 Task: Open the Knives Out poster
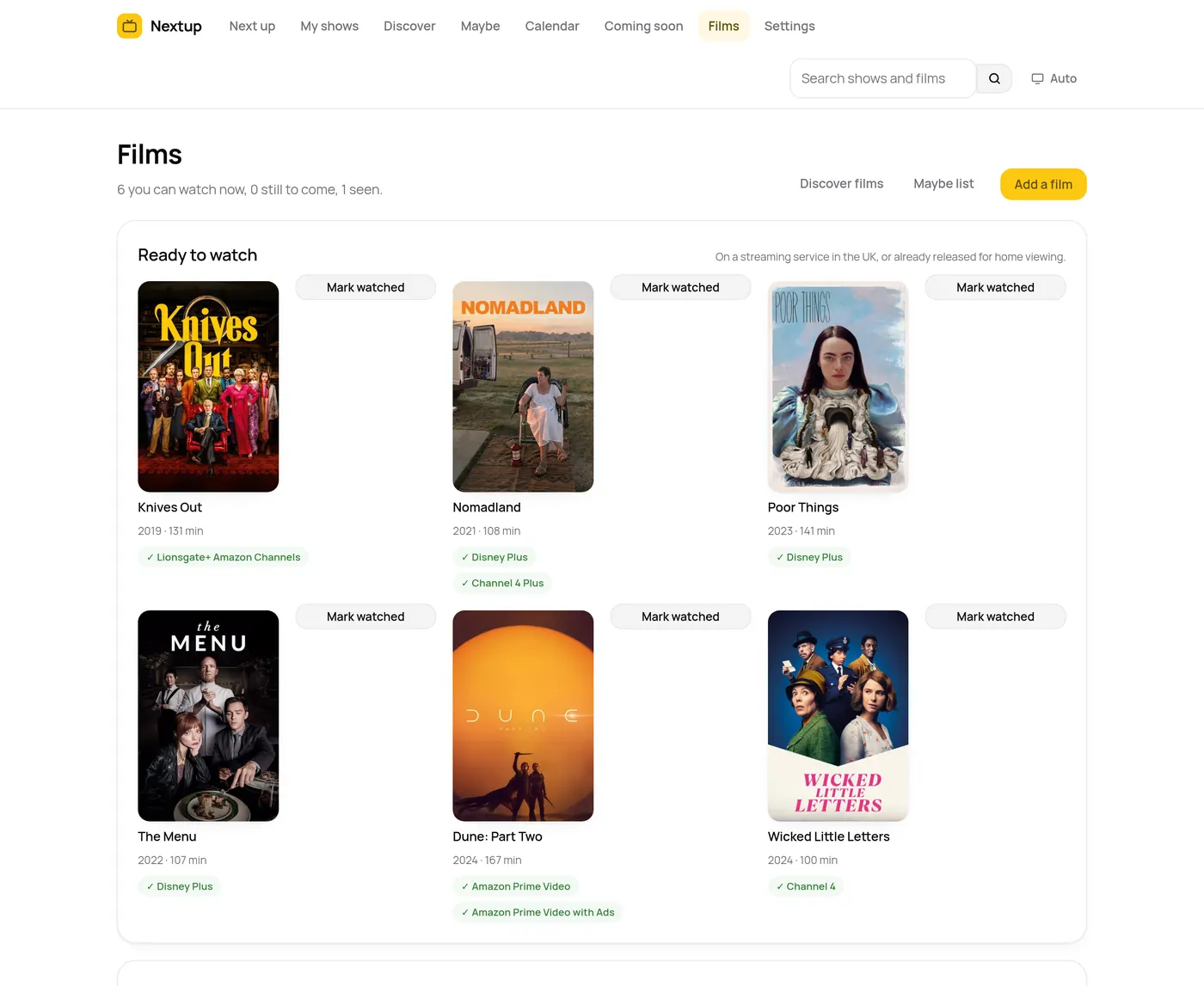pos(208,387)
